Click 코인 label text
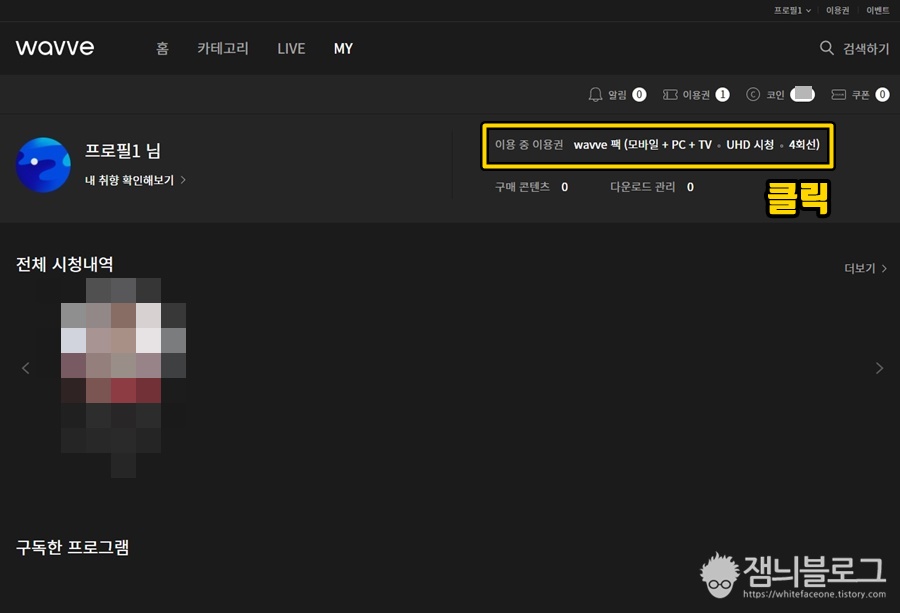 (775, 95)
